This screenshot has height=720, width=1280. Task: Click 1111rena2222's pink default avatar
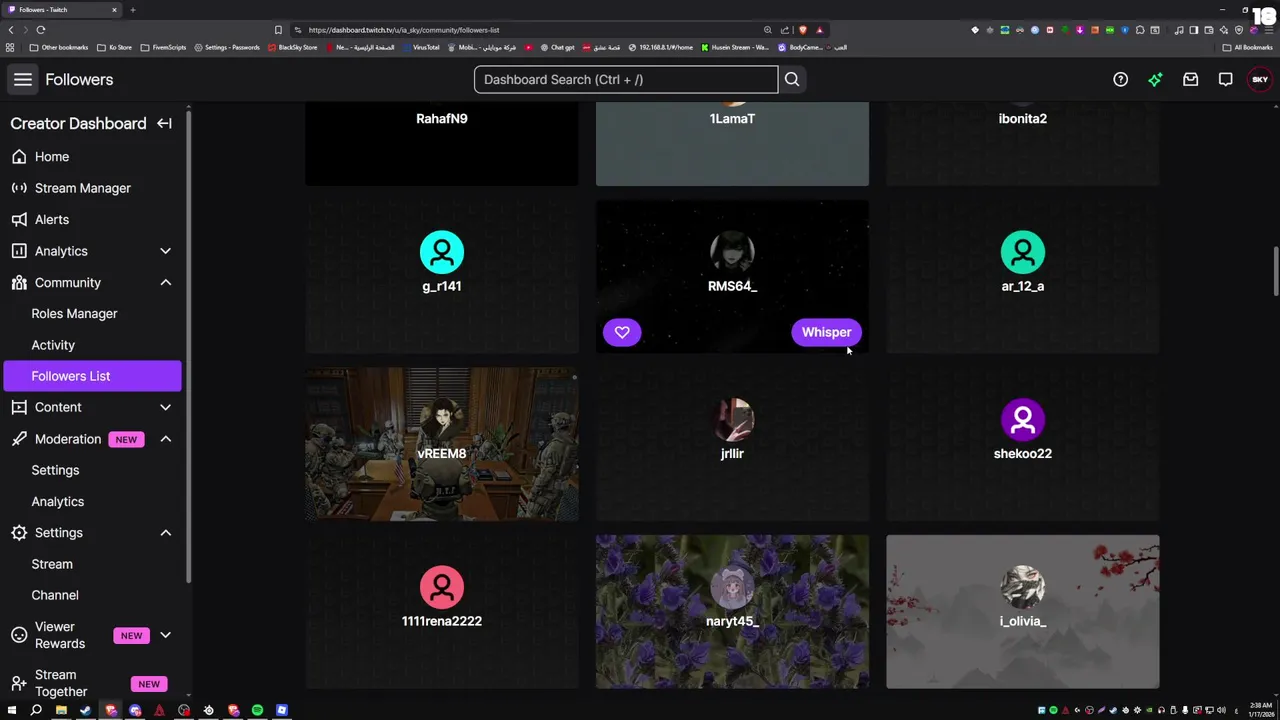[441, 588]
